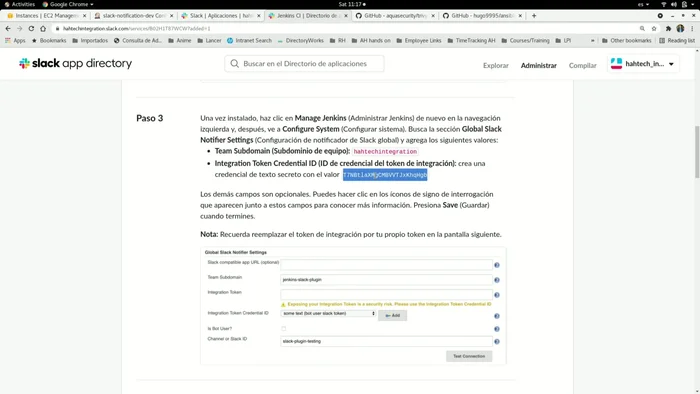This screenshot has height=394, width=700.
Task: Click the page vertical scrollbar
Action: (696, 152)
